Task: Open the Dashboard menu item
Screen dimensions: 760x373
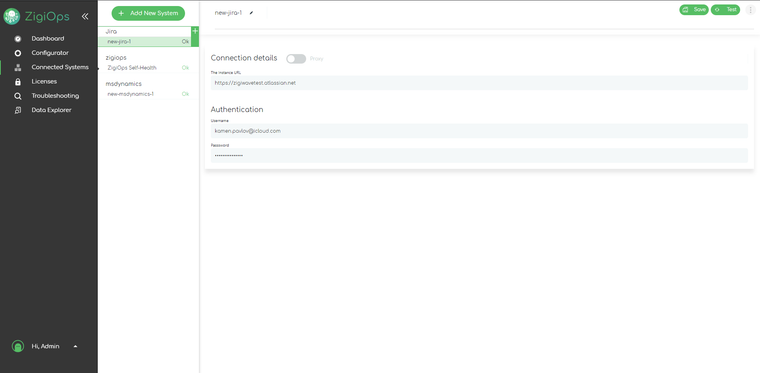Action: pyautogui.click(x=48, y=39)
